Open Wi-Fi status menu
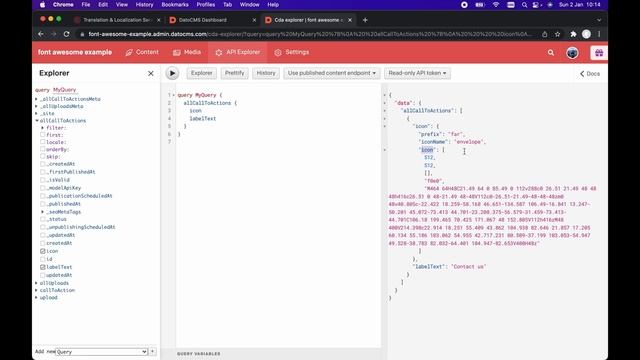 coord(496,5)
